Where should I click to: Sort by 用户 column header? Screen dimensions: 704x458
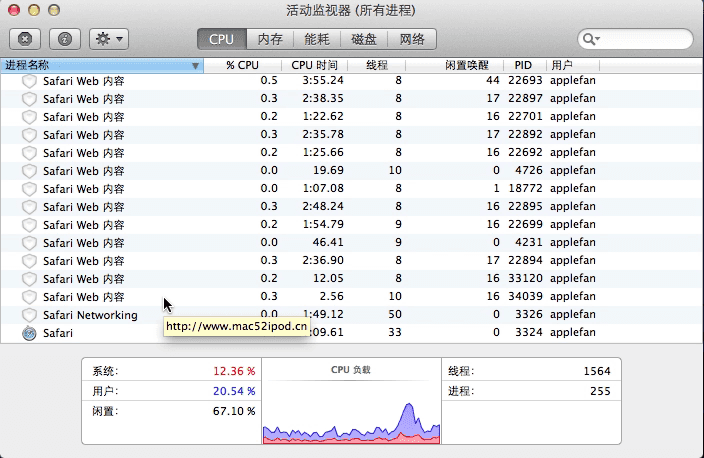(572, 65)
